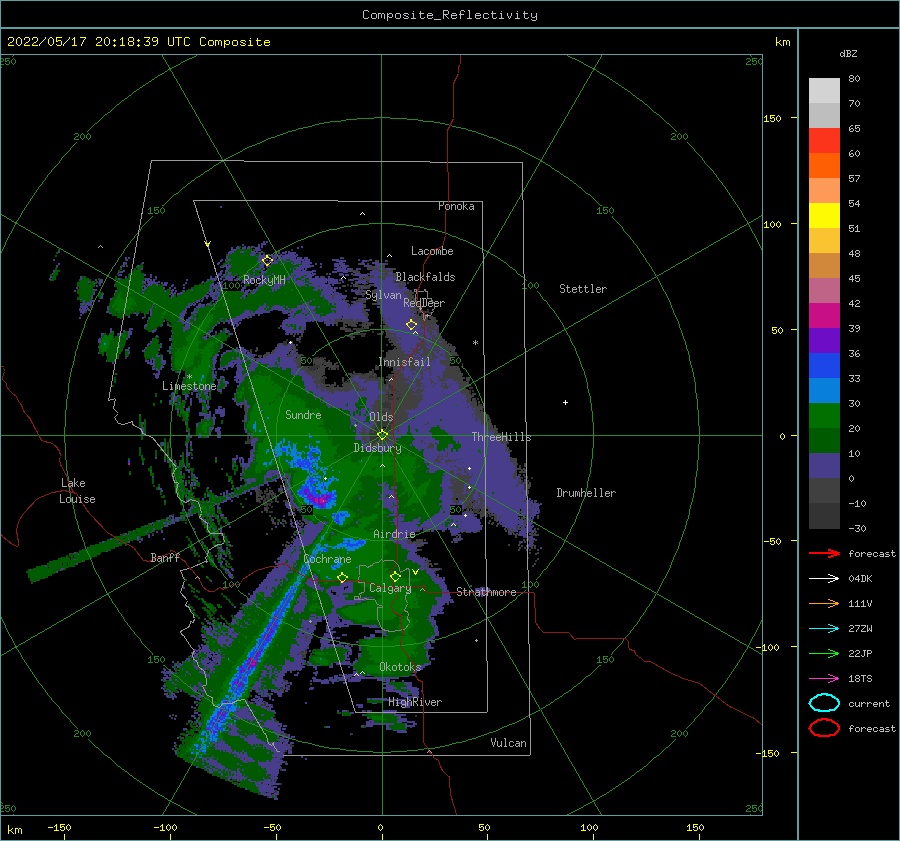Click the Okotoks city label
Image resolution: width=900 pixels, height=841 pixels.
[x=400, y=667]
